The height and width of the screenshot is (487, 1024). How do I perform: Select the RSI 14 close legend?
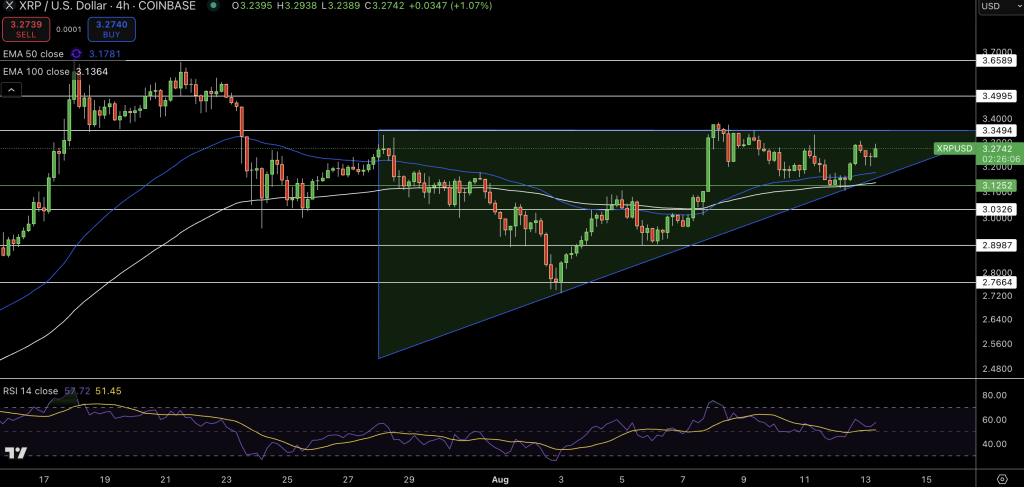[31, 391]
